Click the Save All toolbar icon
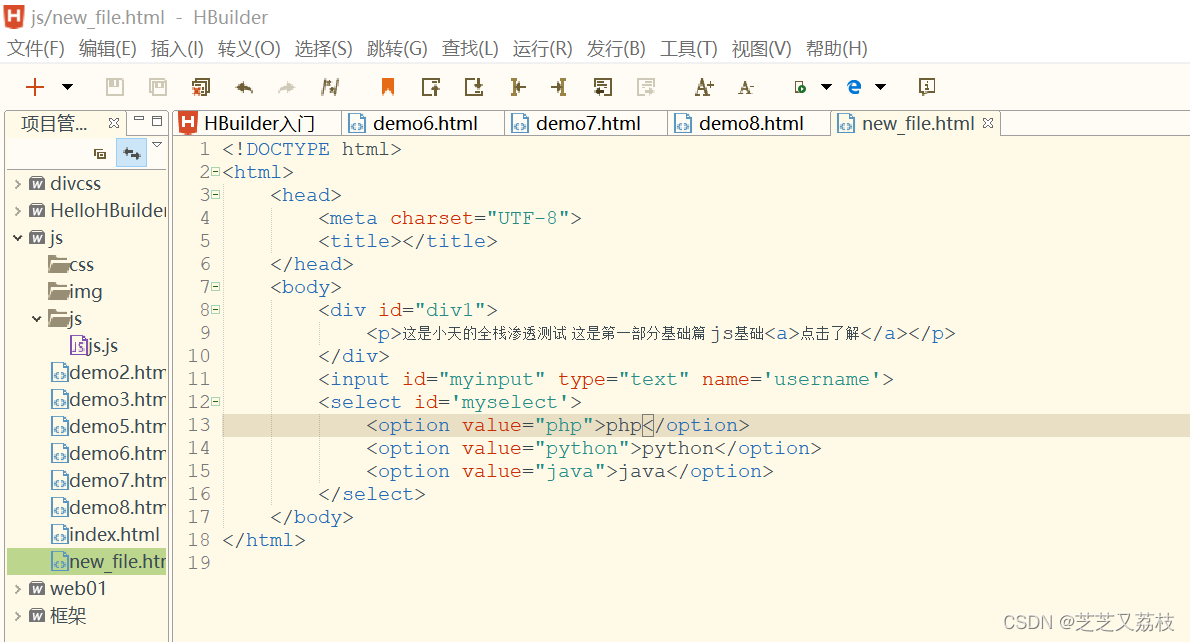This screenshot has width=1190, height=642. [158, 87]
